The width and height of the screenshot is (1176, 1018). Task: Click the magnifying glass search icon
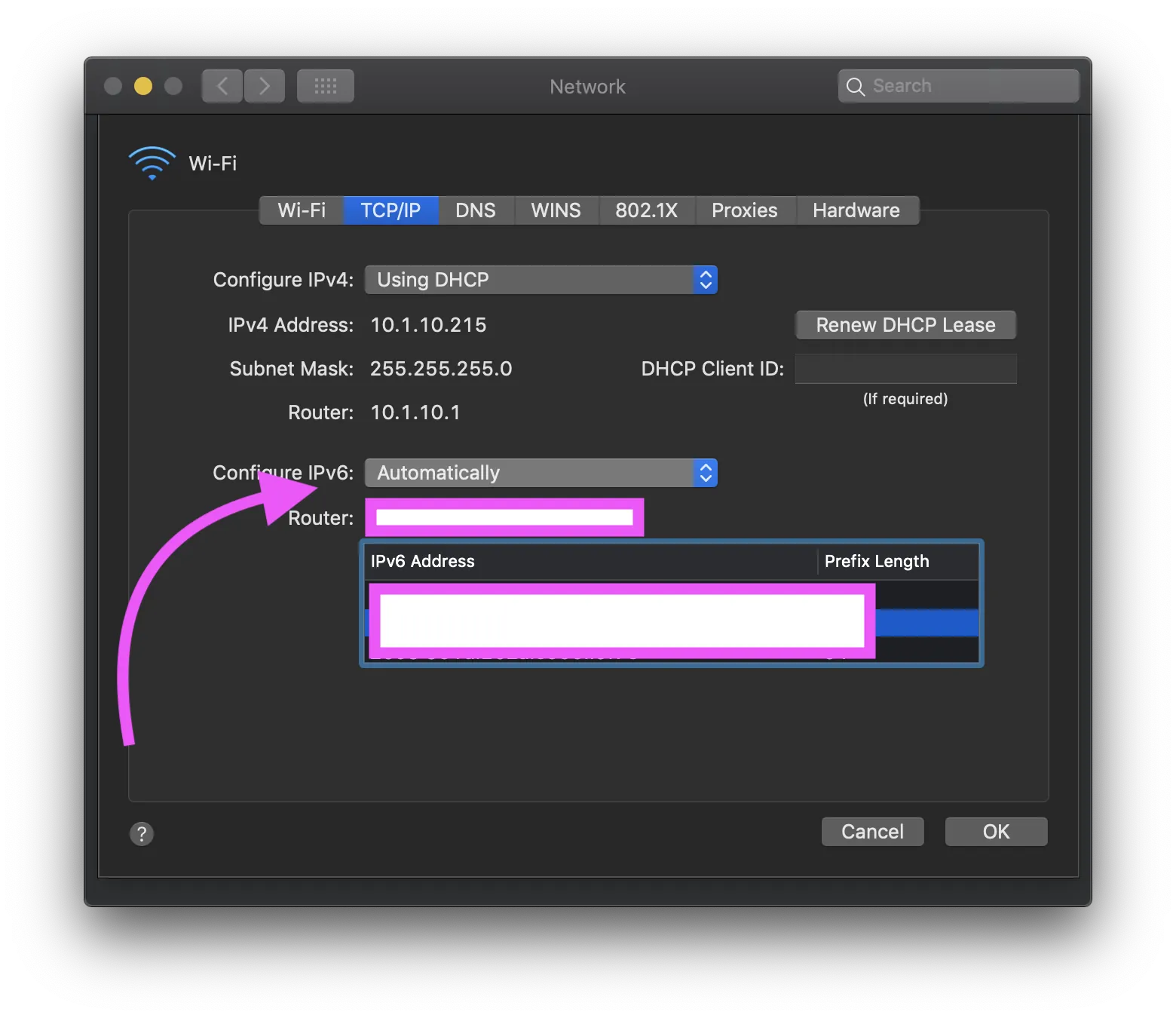point(855,87)
